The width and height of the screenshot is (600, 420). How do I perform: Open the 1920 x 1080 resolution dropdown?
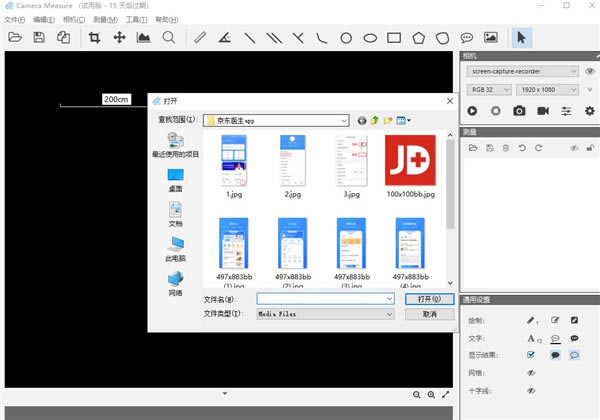pyautogui.click(x=572, y=89)
